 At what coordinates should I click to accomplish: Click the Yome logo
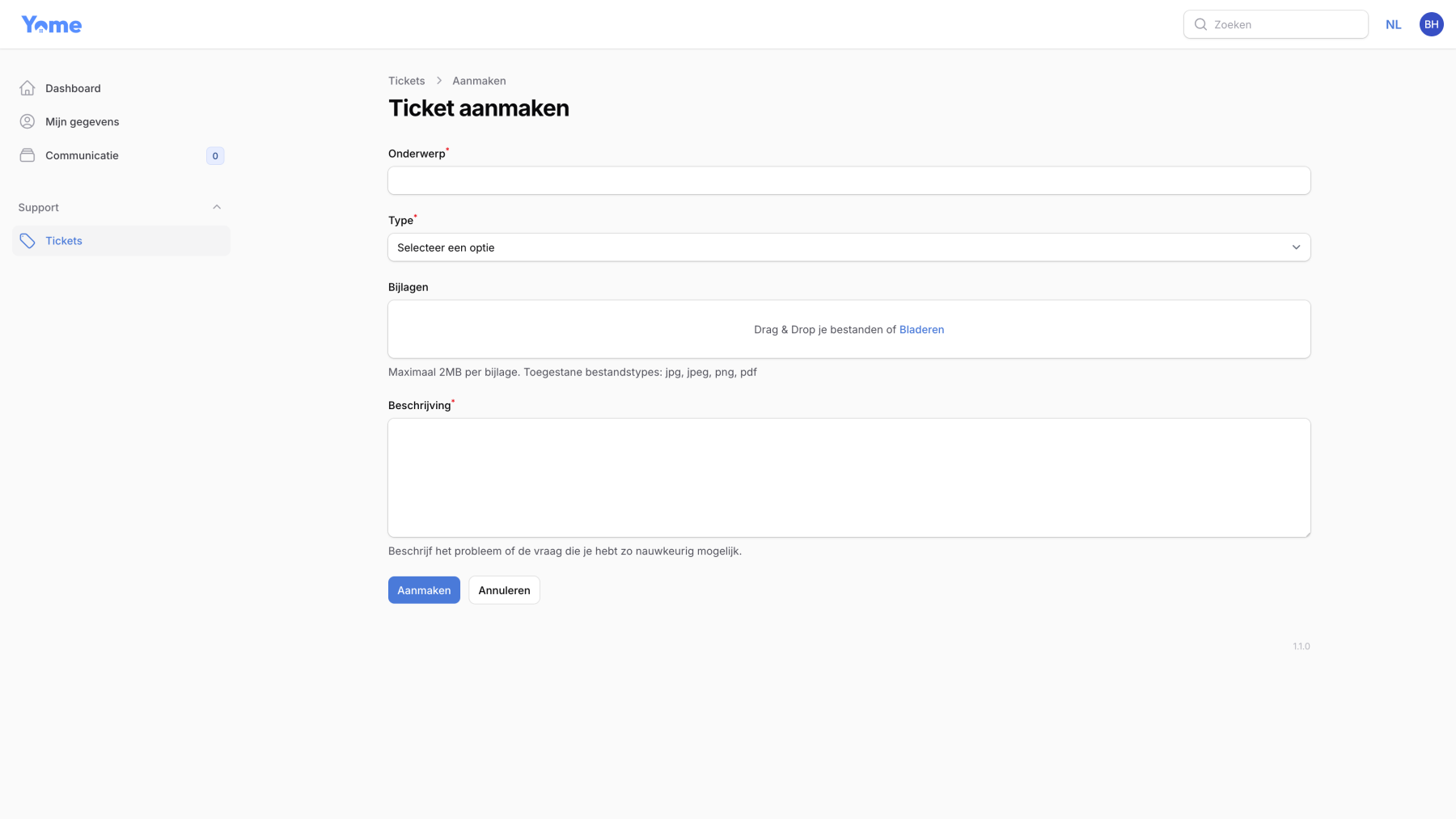click(x=51, y=23)
